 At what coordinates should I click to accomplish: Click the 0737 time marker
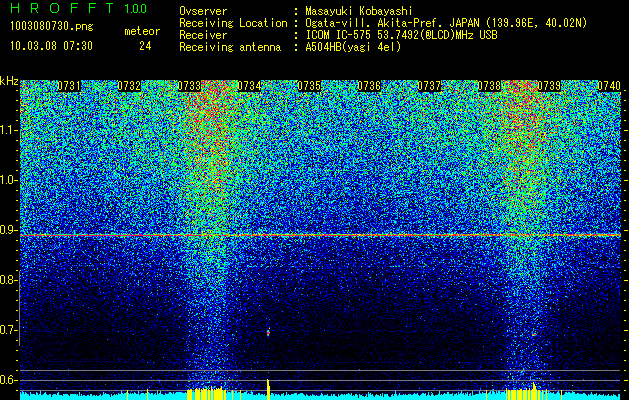tap(429, 86)
